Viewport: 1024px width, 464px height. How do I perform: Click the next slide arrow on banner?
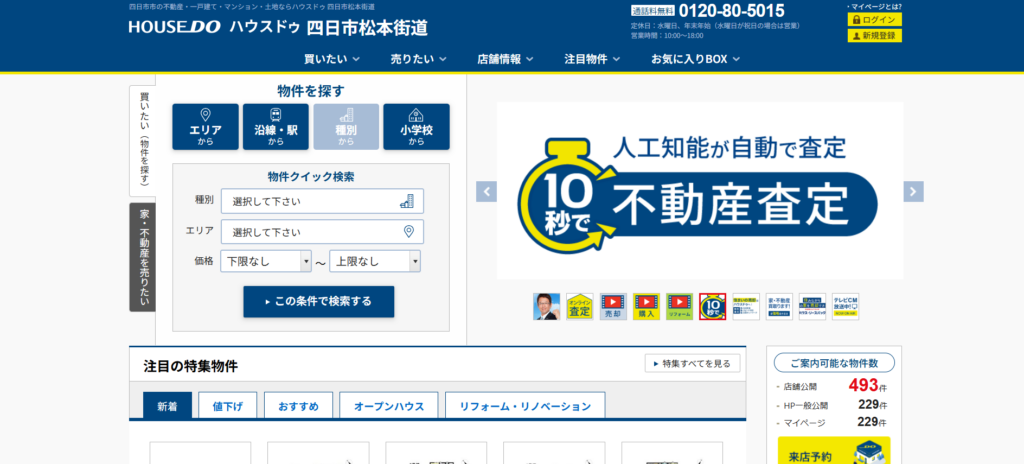click(x=913, y=191)
